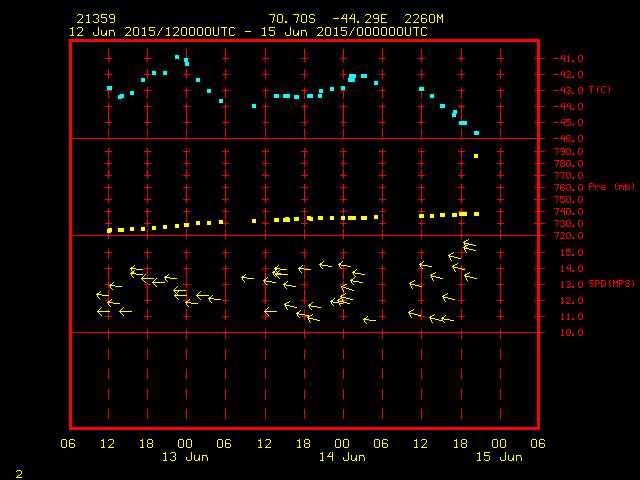Click the -45.0 temperature tick label

click(x=569, y=122)
